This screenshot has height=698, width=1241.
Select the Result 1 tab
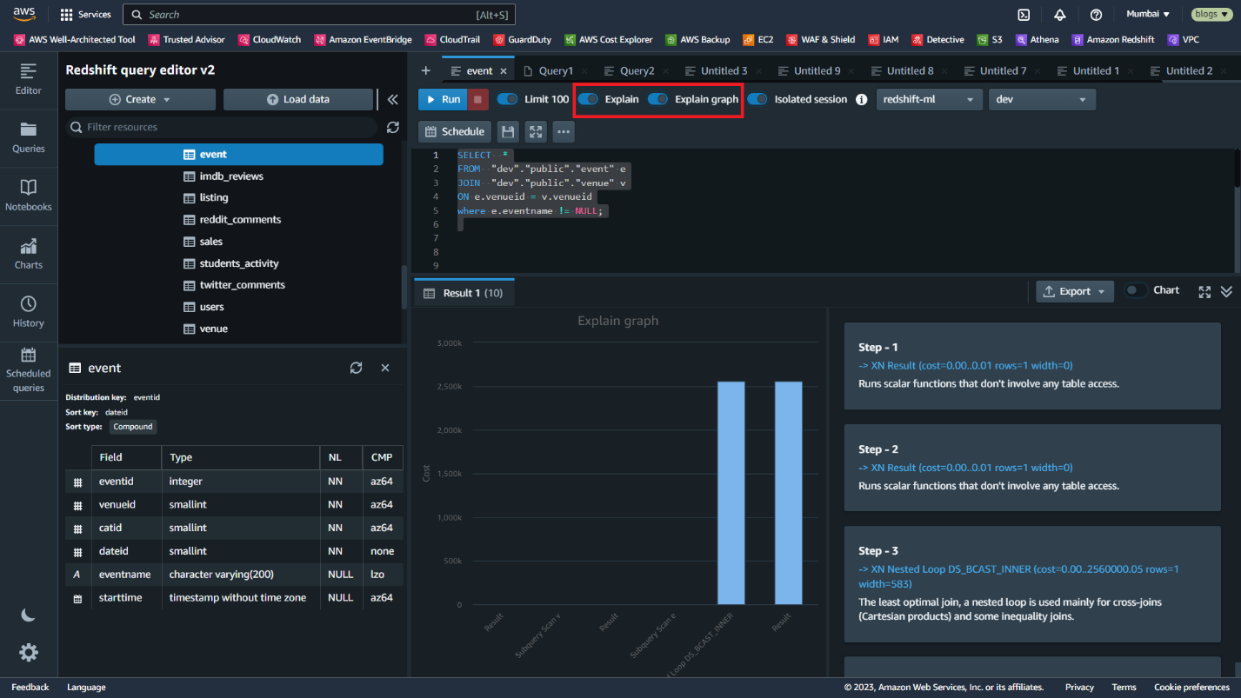click(464, 293)
